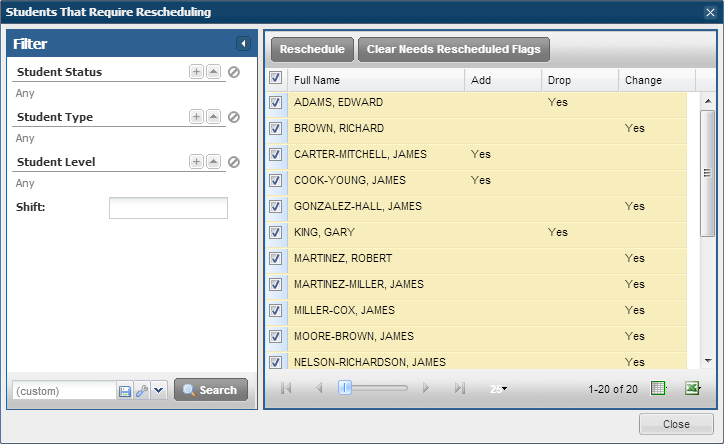This screenshot has width=724, height=444.
Task: Sort by Full Name column header
Action: 376,80
